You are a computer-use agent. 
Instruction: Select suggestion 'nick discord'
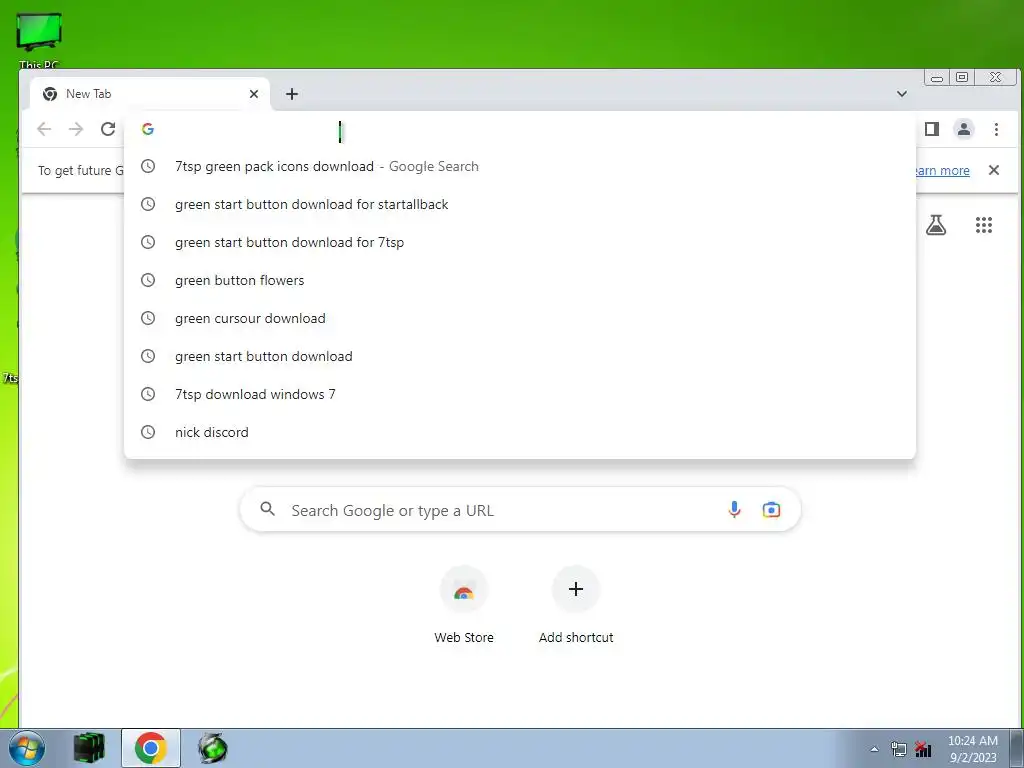[519, 432]
